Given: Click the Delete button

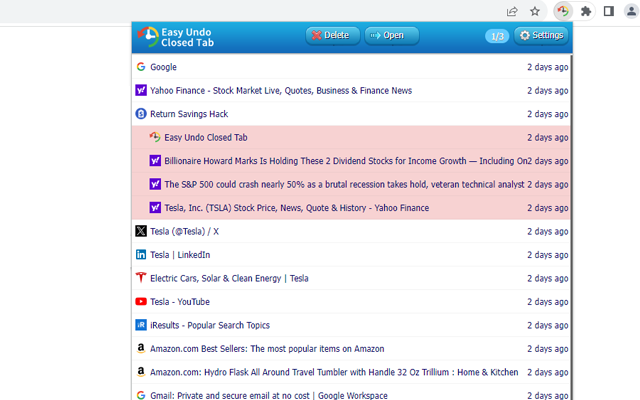Looking at the screenshot, I should pos(333,36).
